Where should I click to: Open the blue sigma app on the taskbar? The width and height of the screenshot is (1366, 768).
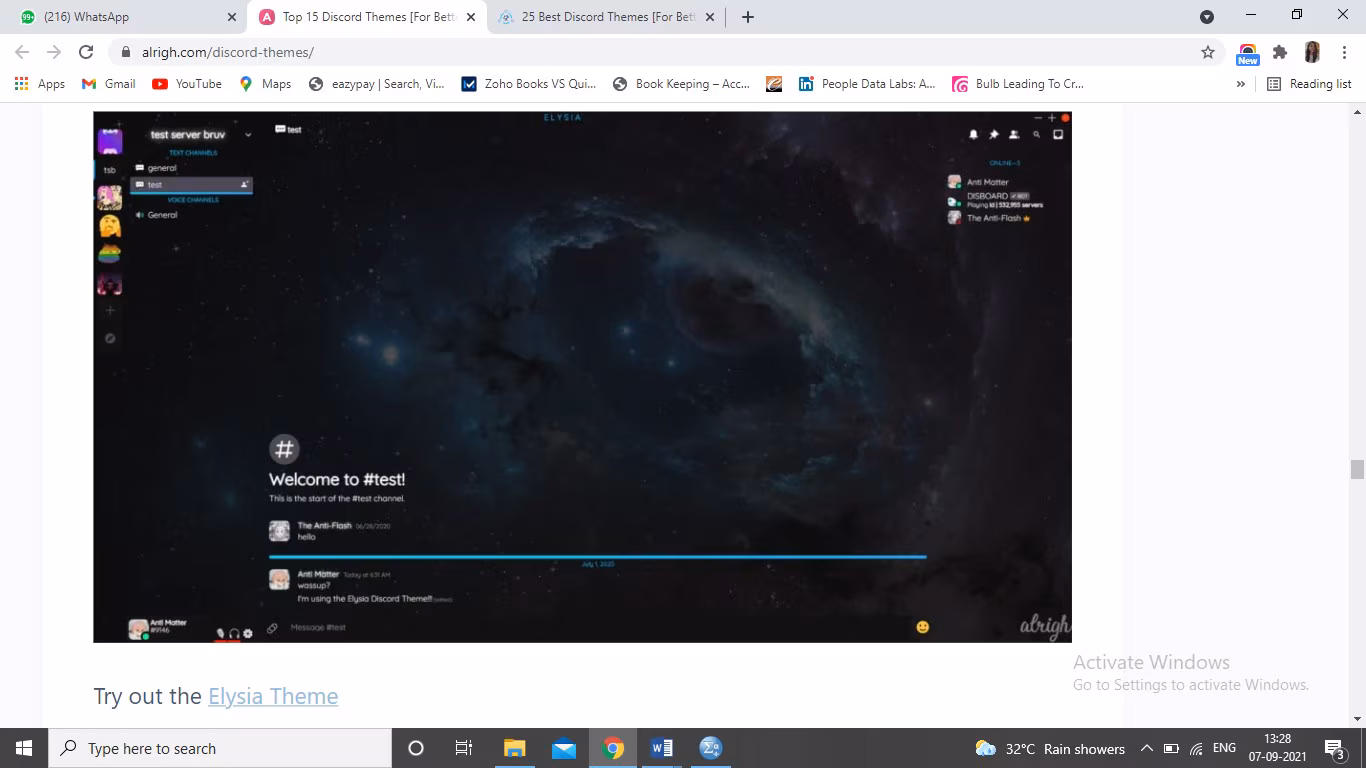point(711,748)
